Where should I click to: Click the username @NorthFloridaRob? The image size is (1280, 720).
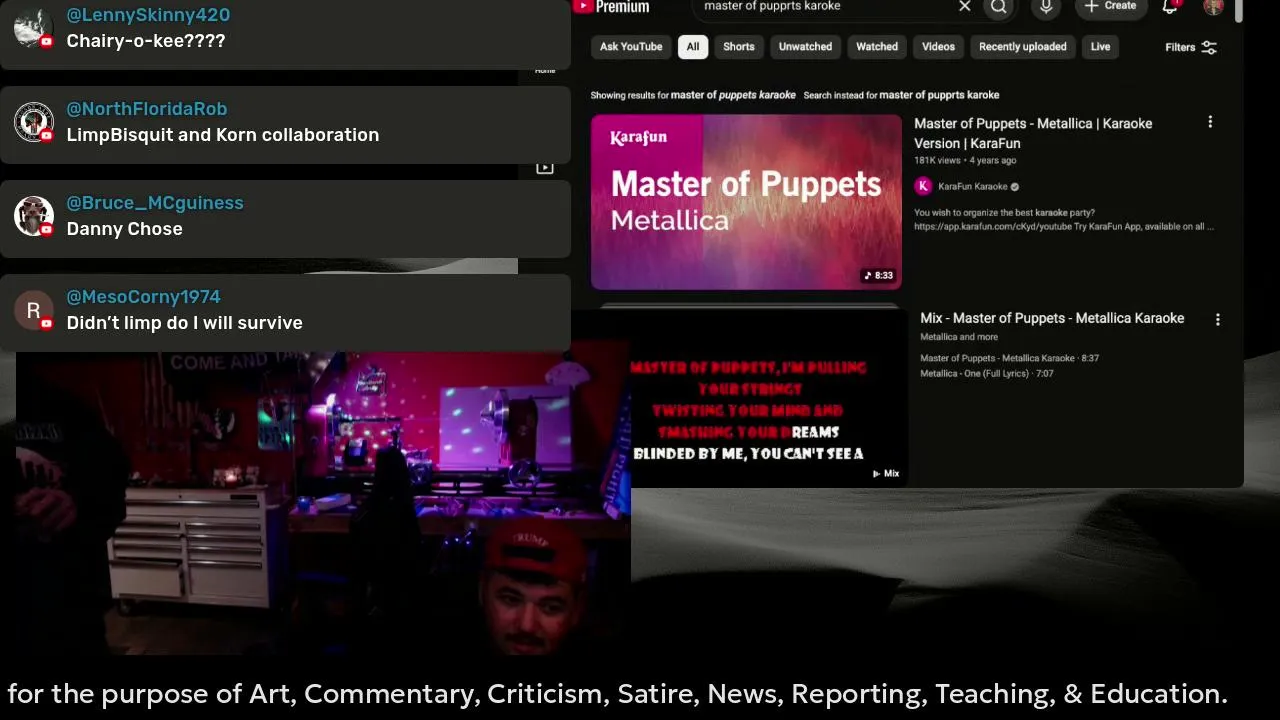click(x=147, y=109)
